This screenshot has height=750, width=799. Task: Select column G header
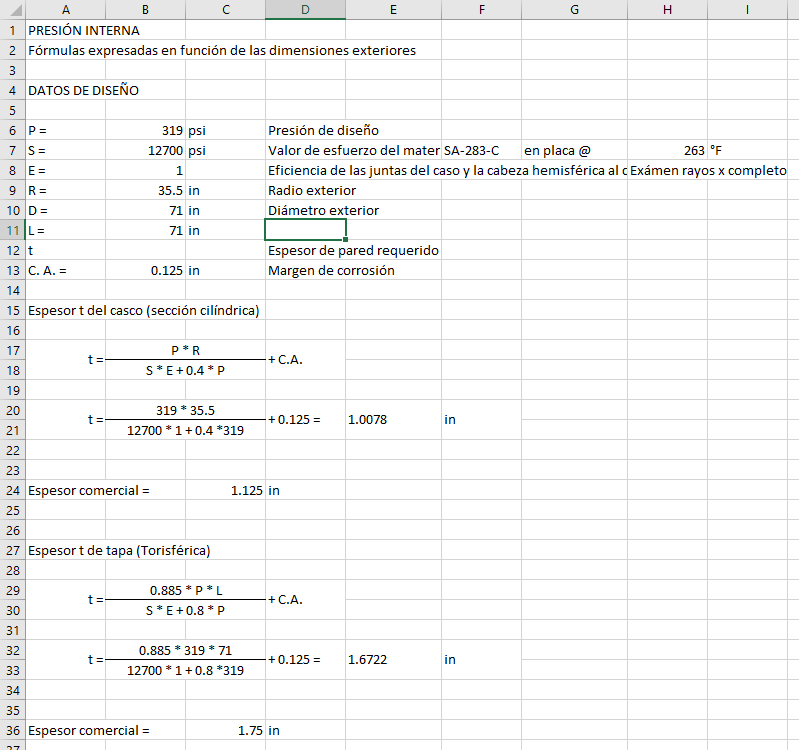click(574, 10)
